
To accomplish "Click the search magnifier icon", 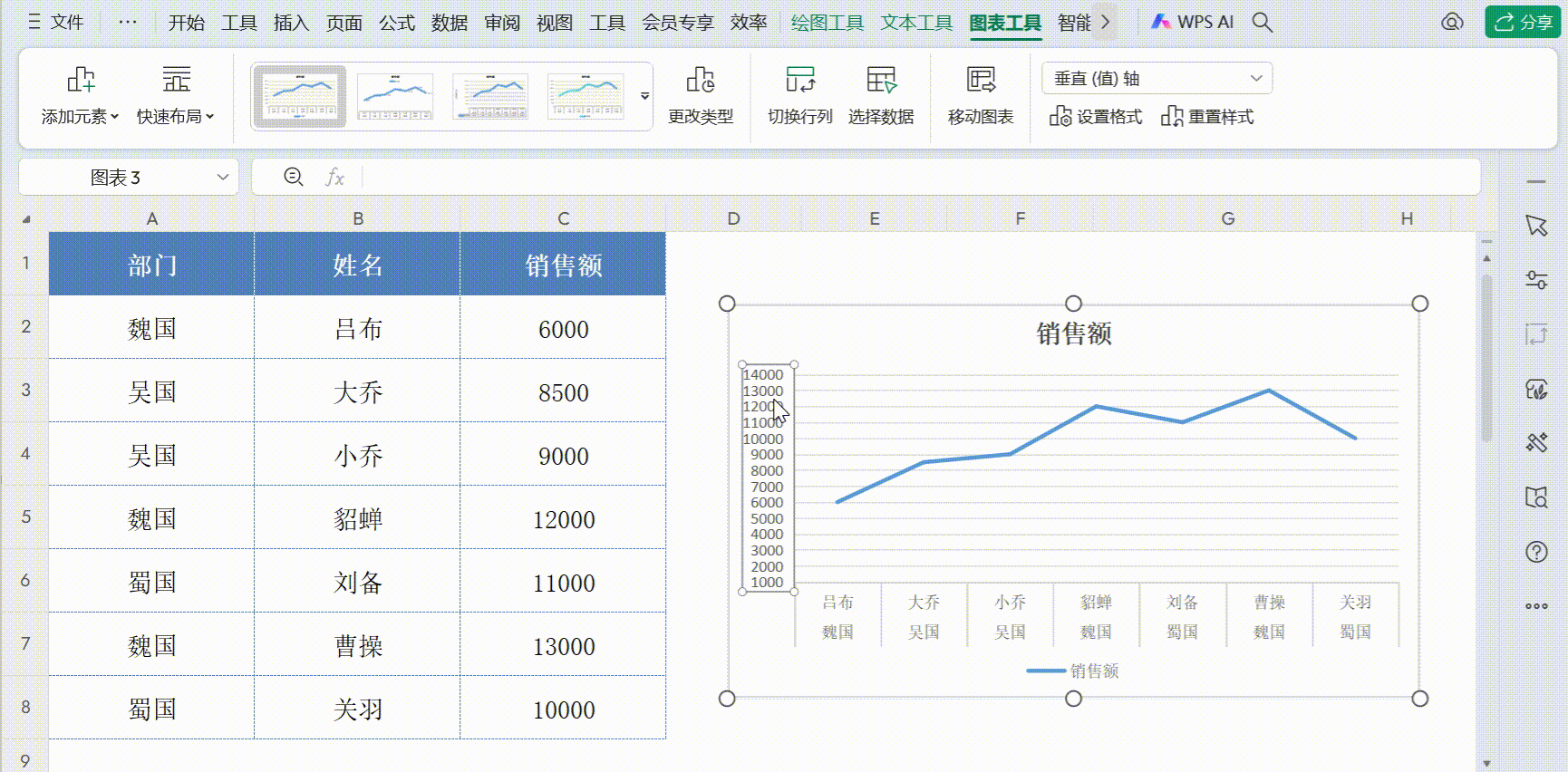I will pyautogui.click(x=1262, y=22).
